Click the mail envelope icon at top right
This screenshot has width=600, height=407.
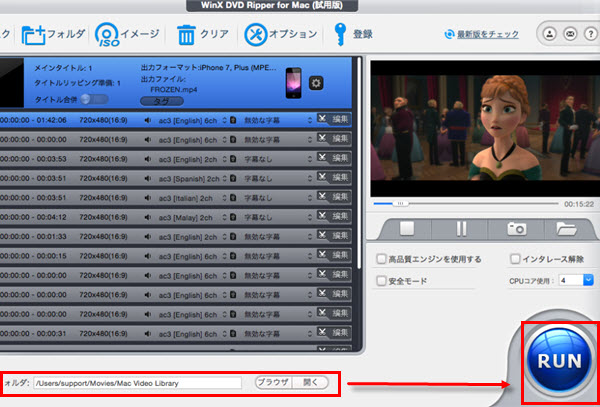tap(570, 34)
